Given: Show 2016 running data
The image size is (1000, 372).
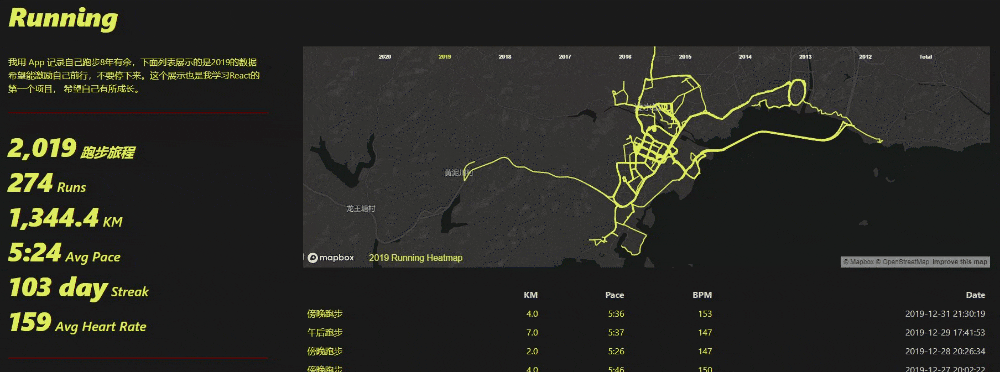Looking at the screenshot, I should (x=625, y=57).
